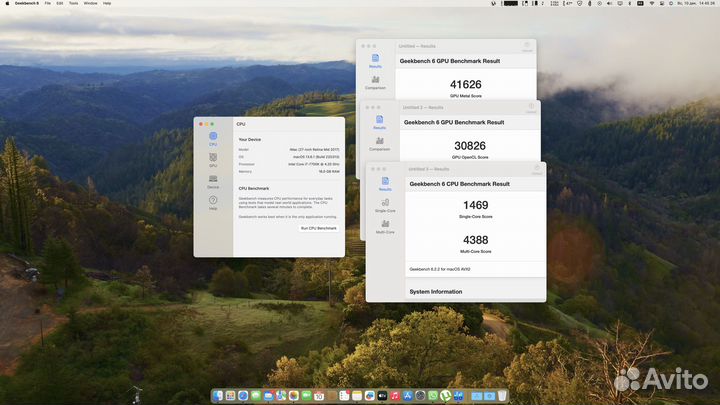The height and width of the screenshot is (405, 720).
Task: Select Results in the GPU Metal score window
Action: [375, 61]
